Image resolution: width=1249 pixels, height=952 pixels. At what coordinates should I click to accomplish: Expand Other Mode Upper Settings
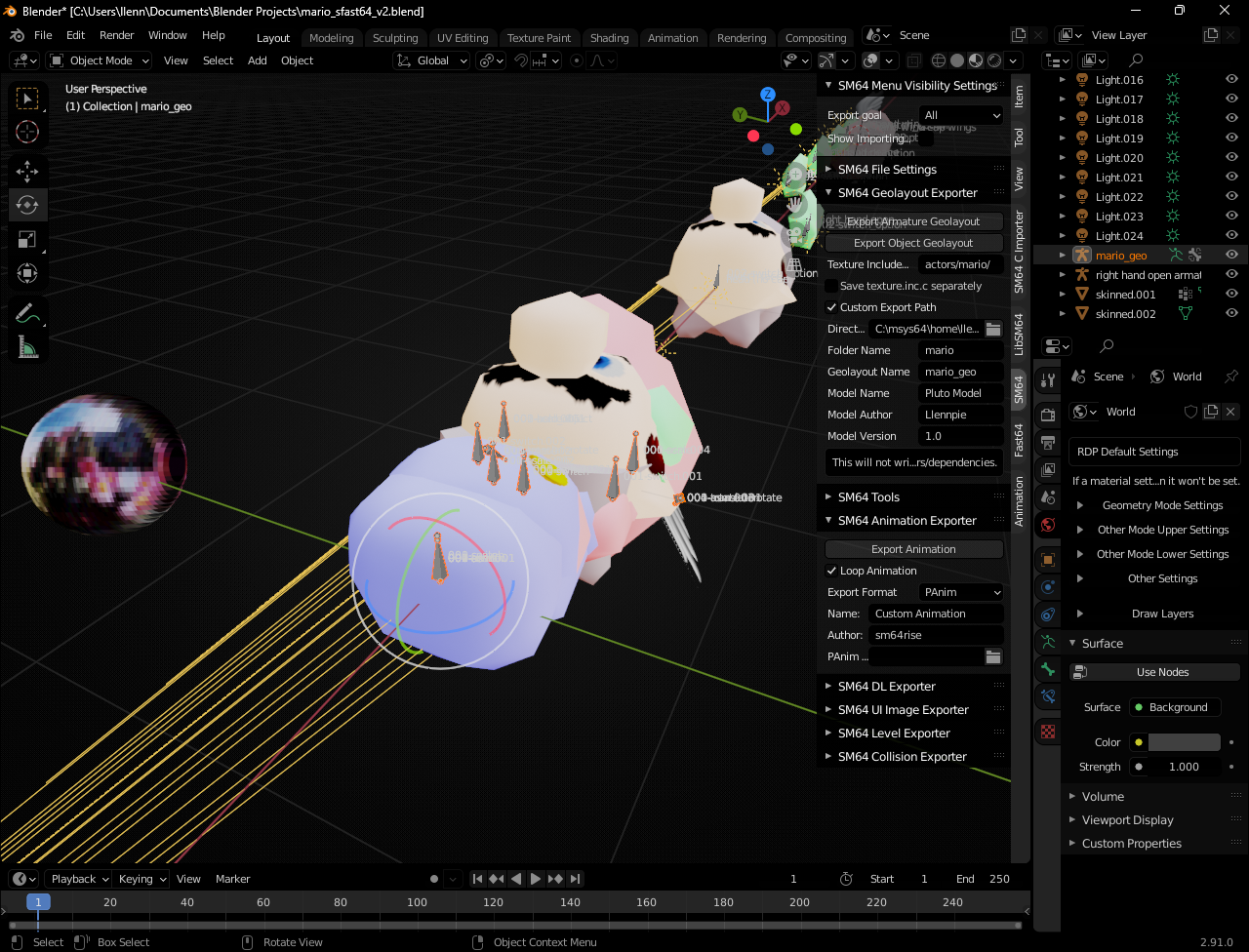click(1080, 530)
